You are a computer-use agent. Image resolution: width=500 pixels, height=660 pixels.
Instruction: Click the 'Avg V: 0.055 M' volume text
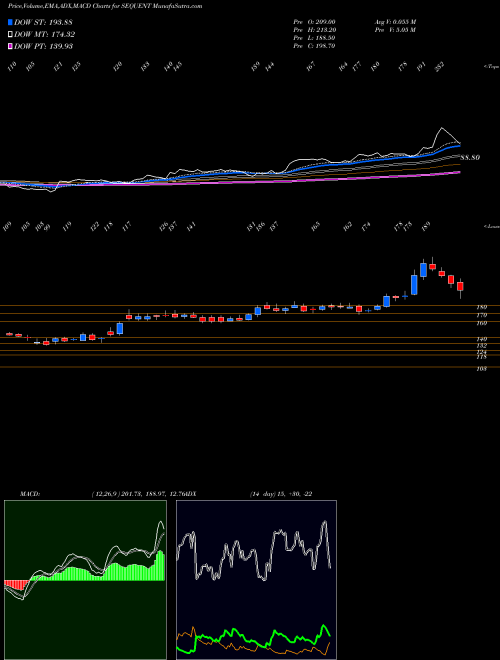395,22
